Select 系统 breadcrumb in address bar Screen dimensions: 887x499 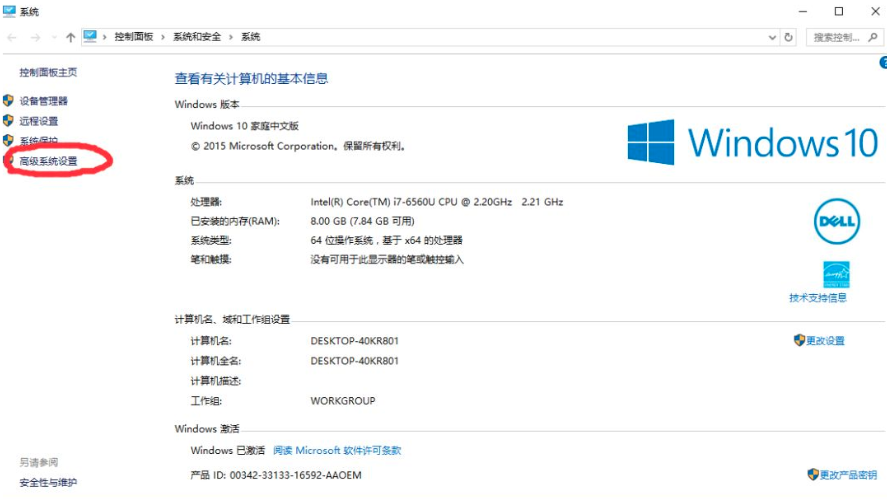pos(251,37)
